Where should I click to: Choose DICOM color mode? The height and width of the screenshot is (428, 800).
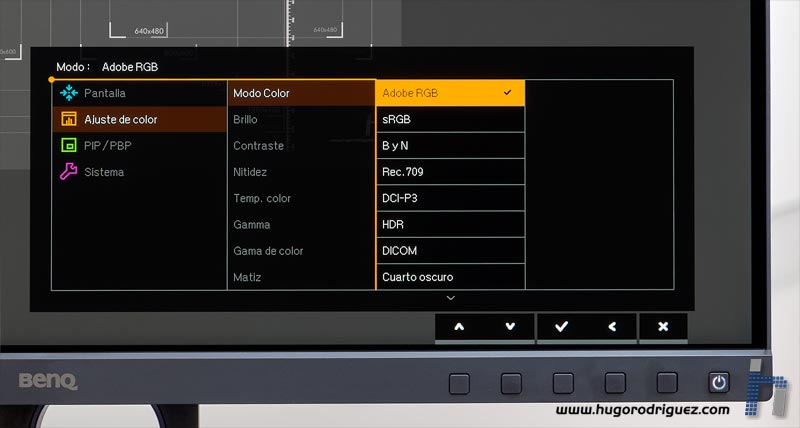tap(450, 250)
